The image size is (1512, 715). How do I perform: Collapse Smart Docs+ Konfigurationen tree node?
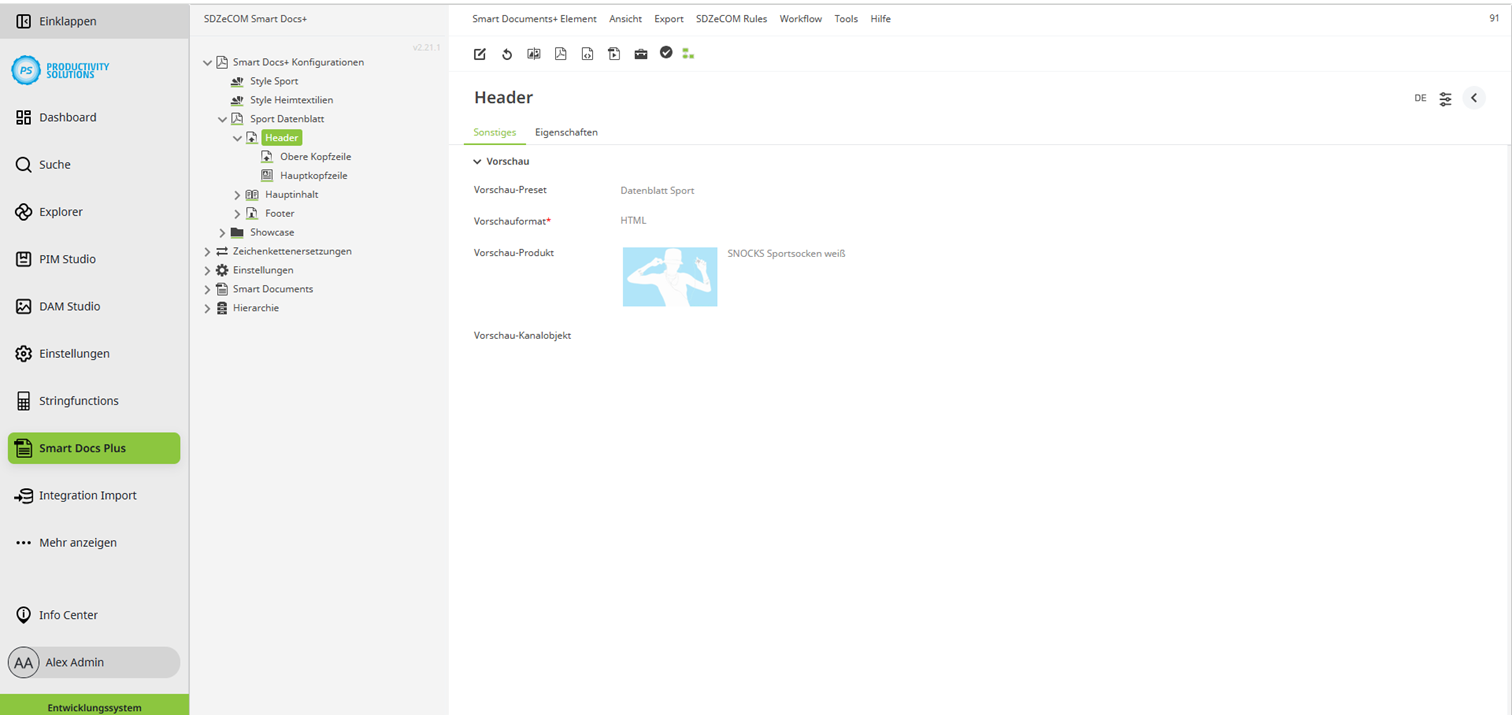[207, 62]
